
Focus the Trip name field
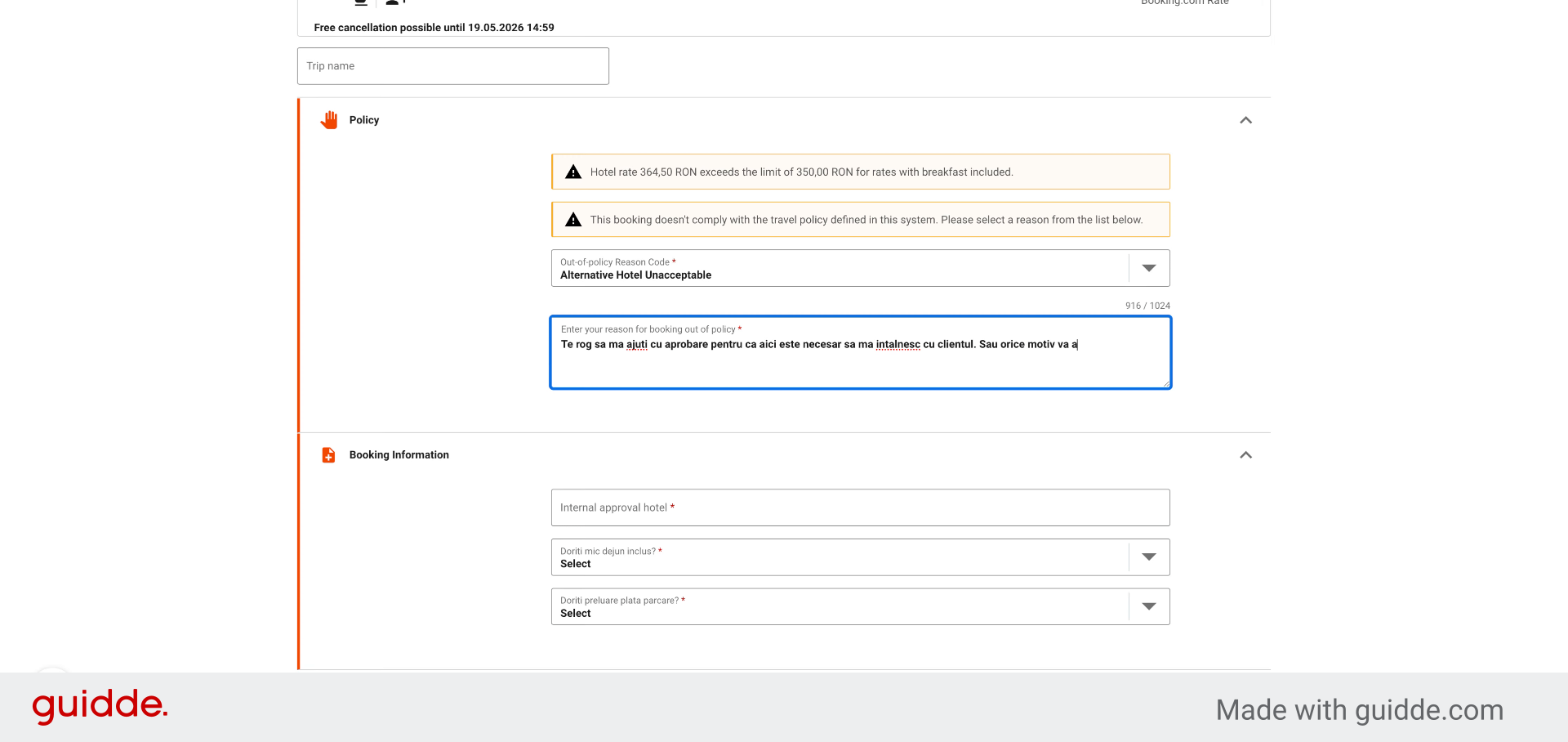(453, 66)
